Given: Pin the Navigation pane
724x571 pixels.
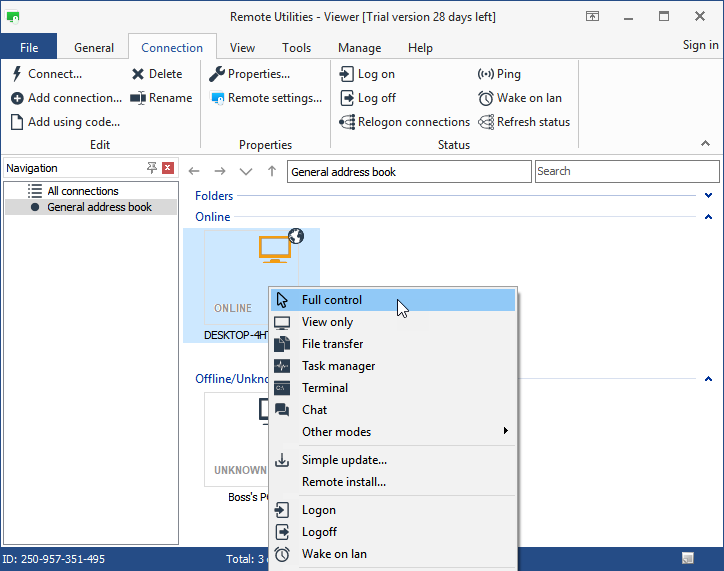Looking at the screenshot, I should coord(151,168).
